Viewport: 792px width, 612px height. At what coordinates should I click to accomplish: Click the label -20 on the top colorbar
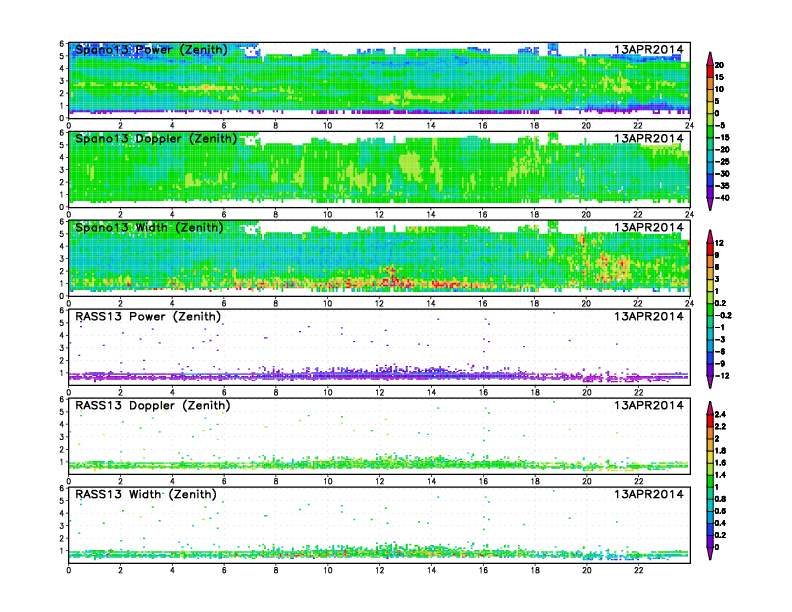tap(722, 150)
